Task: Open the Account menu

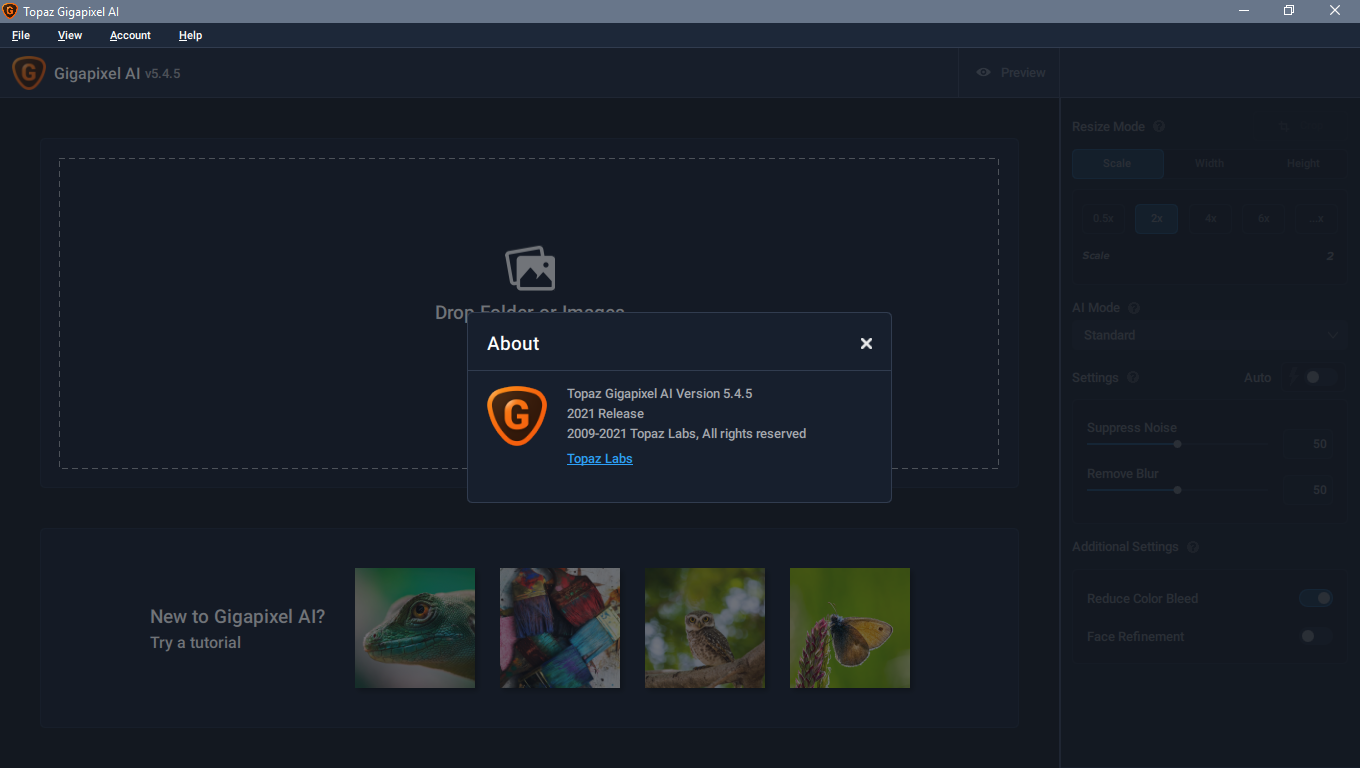Action: (130, 35)
